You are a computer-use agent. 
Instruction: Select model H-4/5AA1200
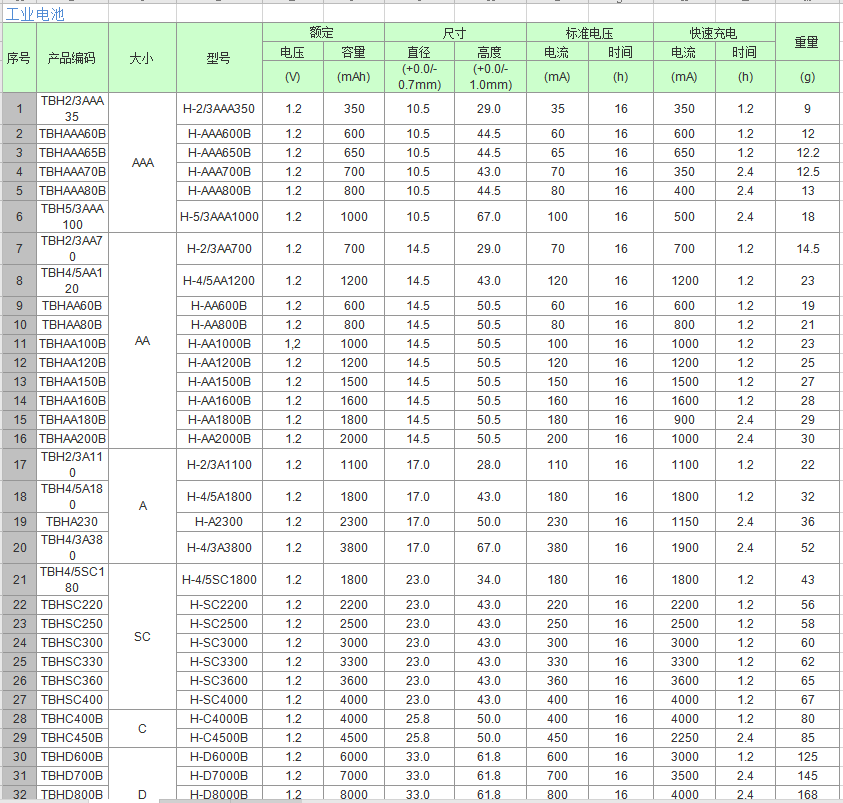click(219, 281)
